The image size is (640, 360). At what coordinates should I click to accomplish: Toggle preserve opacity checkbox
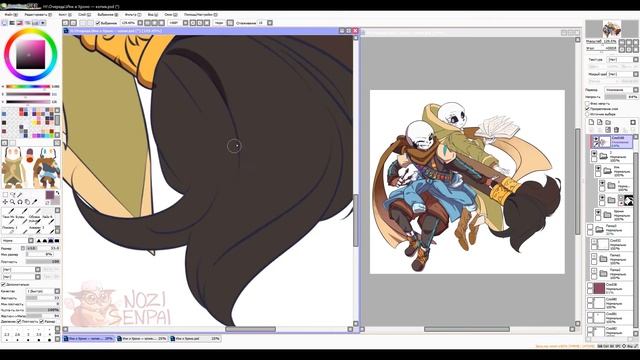point(588,104)
